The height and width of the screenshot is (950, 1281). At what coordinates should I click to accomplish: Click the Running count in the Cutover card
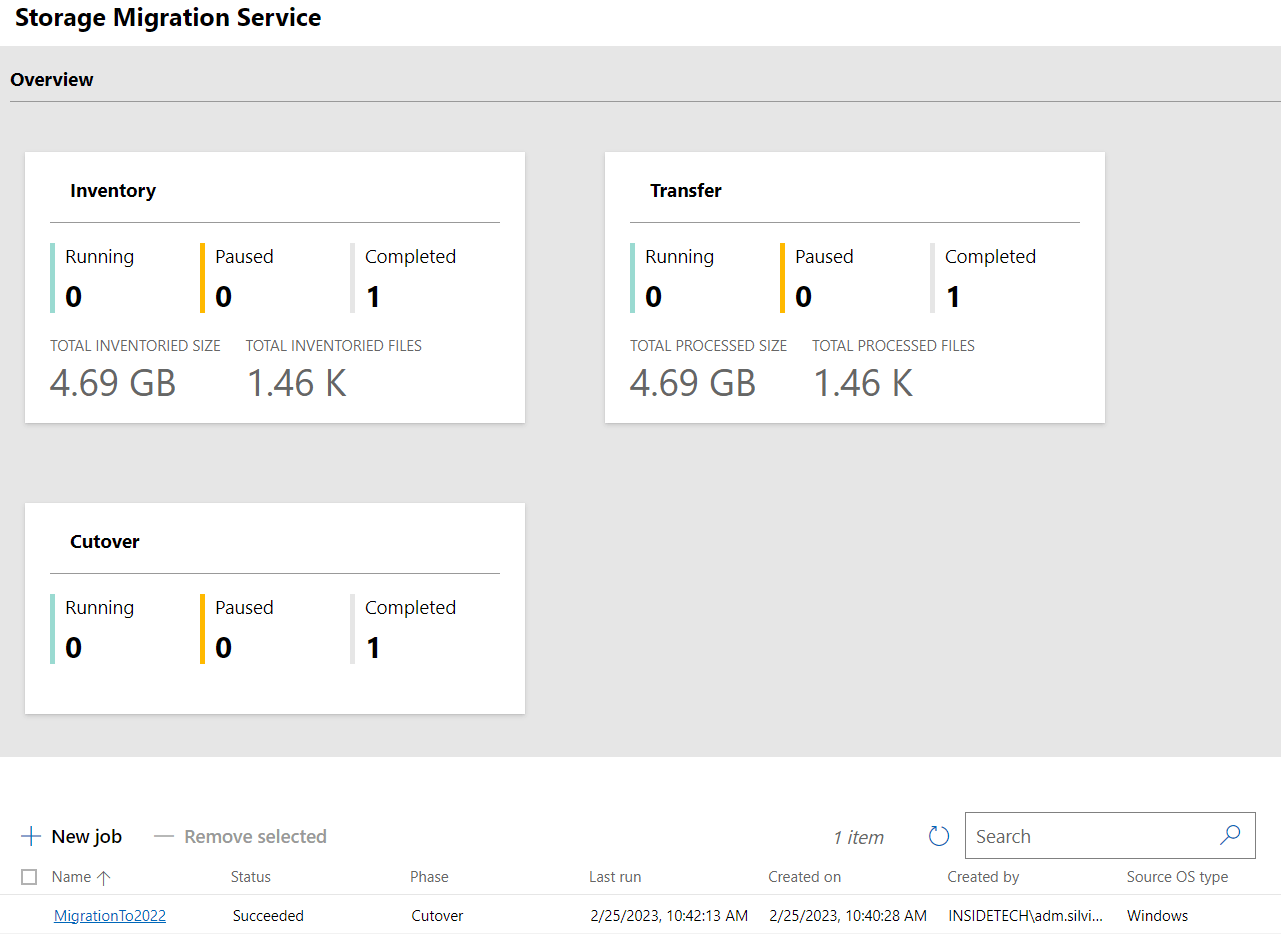(73, 647)
